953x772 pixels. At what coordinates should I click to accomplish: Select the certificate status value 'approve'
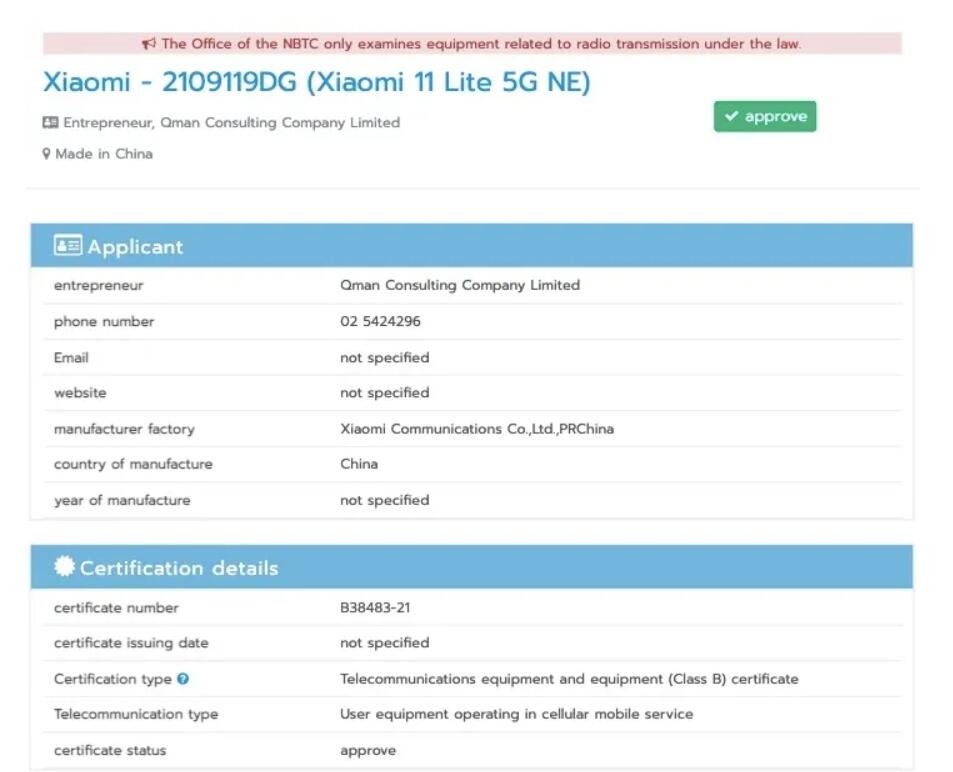click(368, 751)
